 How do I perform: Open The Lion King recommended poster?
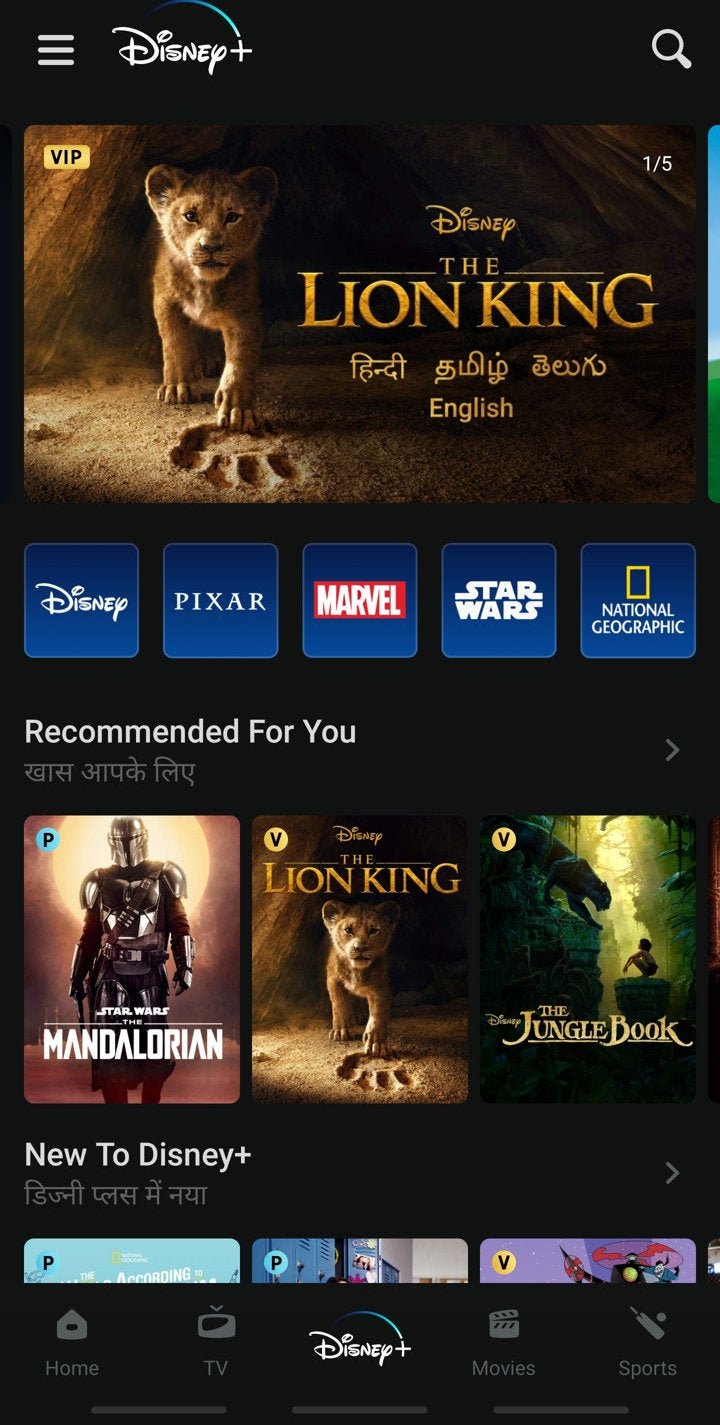[x=360, y=959]
